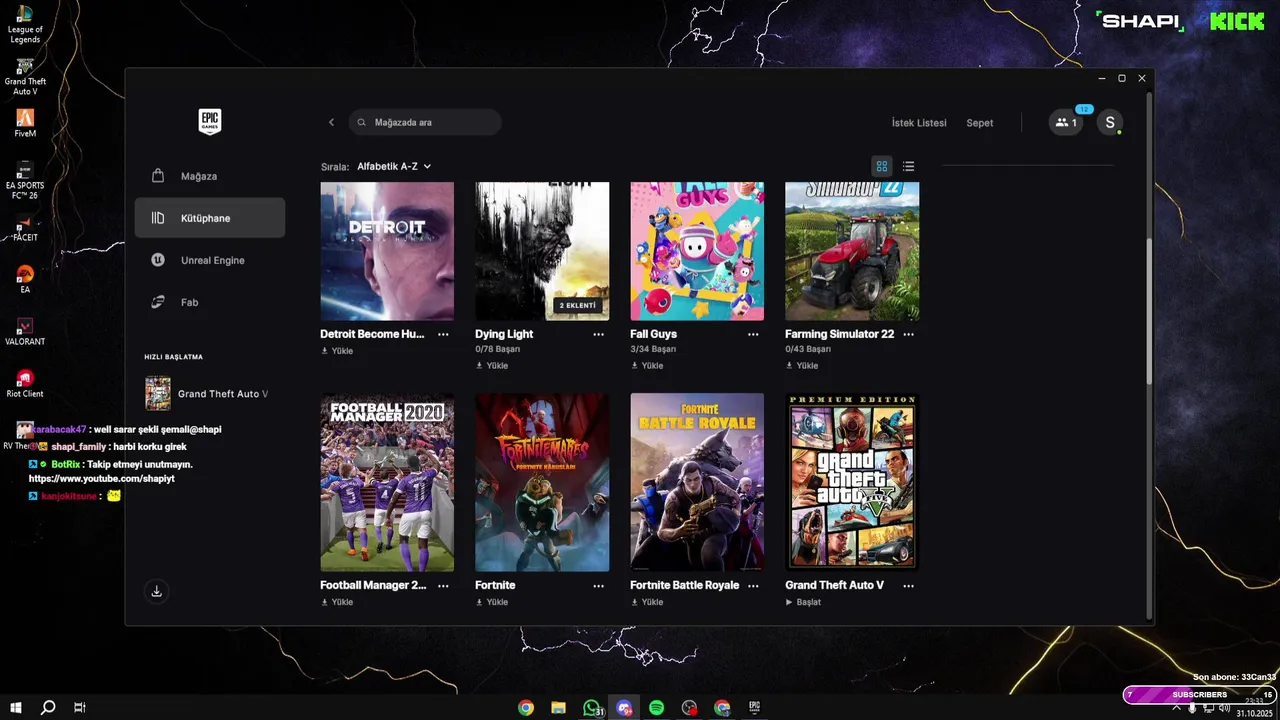Open Farming Simulator 22 cover thumbnail
The height and width of the screenshot is (720, 1280).
[x=852, y=251]
